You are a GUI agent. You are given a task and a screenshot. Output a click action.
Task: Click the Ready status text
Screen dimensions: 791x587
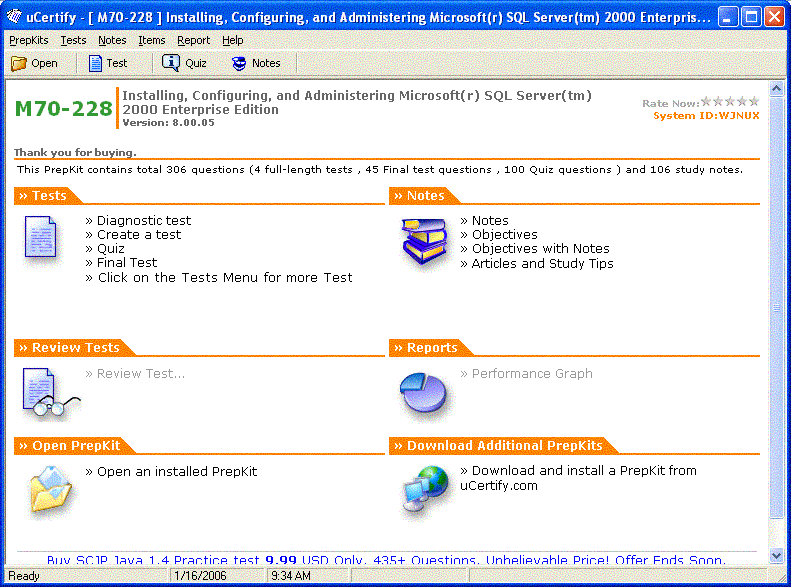pyautogui.click(x=24, y=575)
